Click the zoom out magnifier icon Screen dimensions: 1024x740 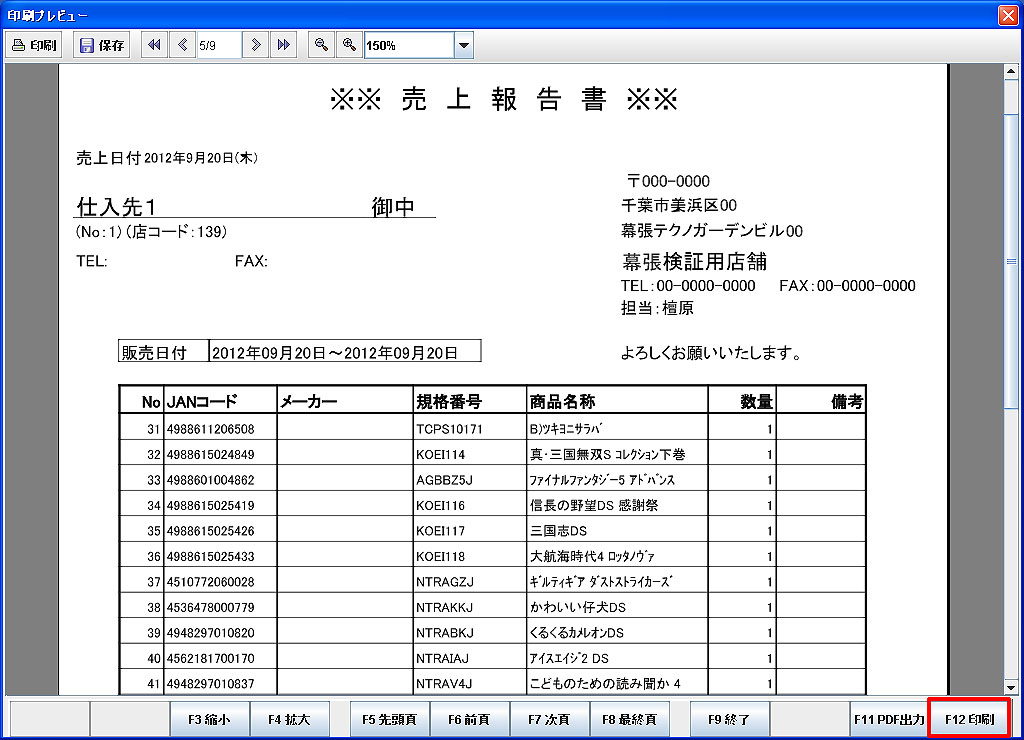321,45
